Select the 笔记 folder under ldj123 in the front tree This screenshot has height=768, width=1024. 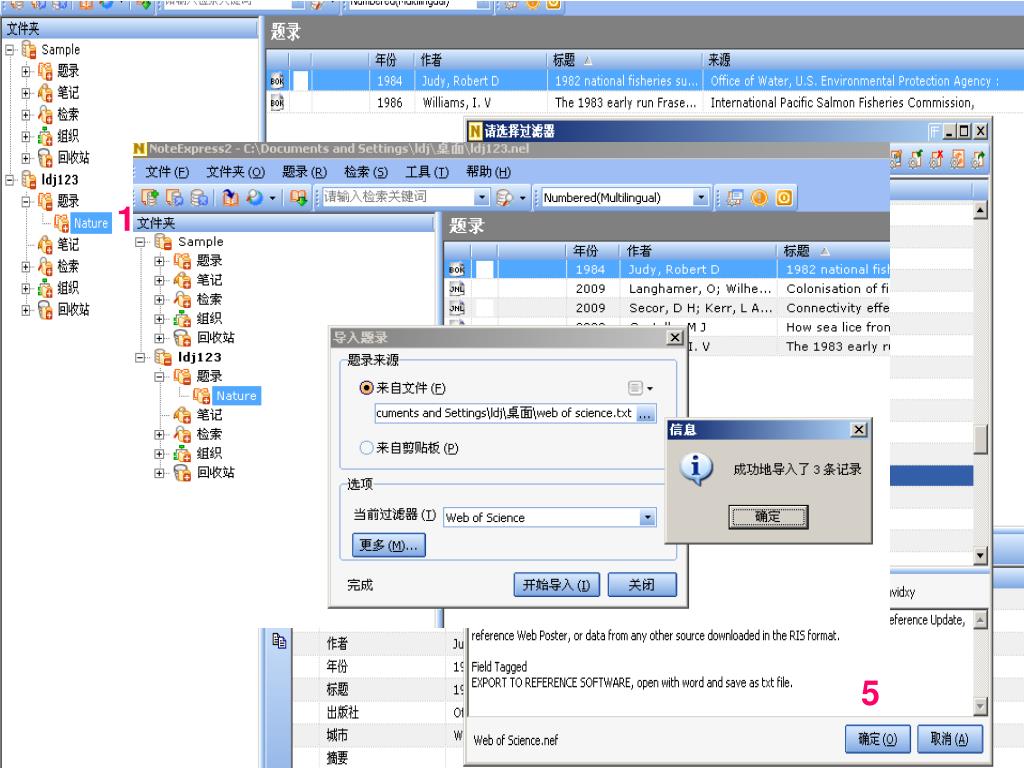[209, 415]
